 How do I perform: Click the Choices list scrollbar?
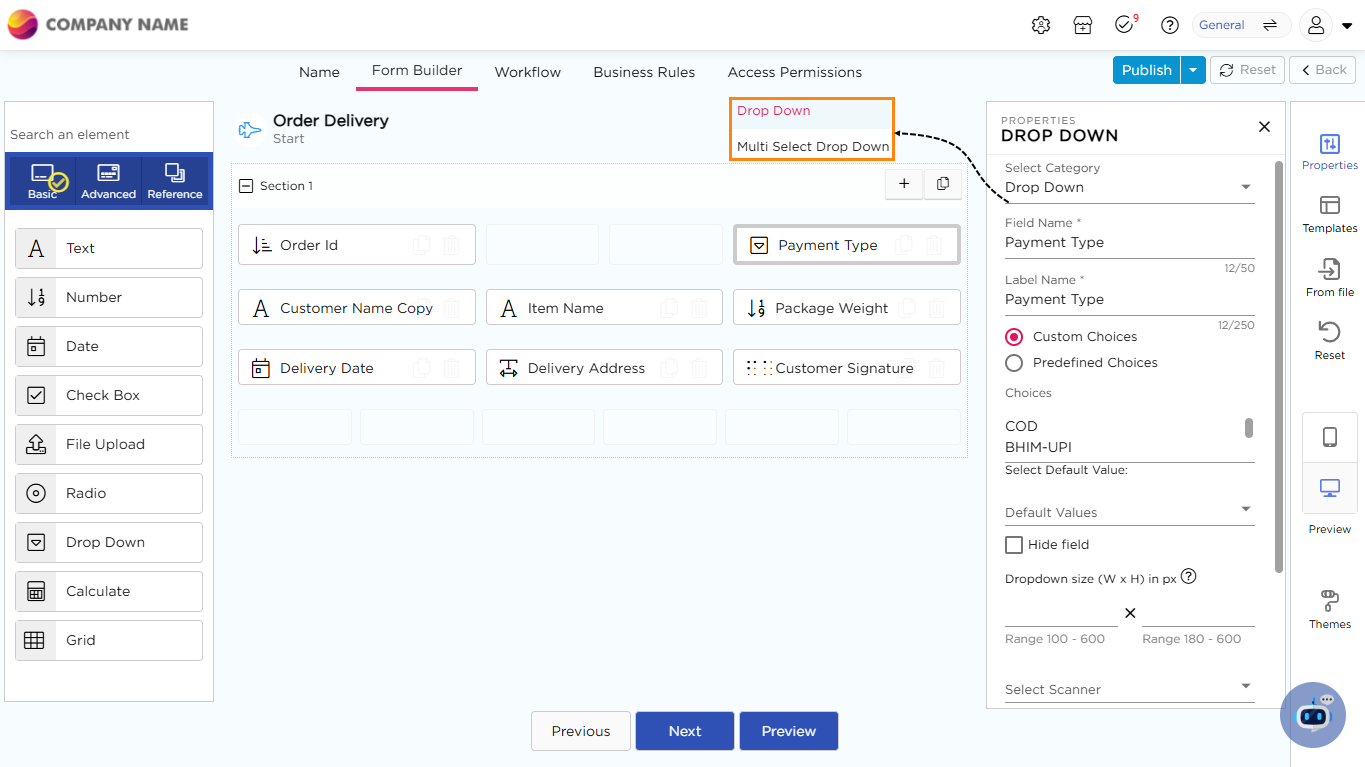[x=1248, y=428]
